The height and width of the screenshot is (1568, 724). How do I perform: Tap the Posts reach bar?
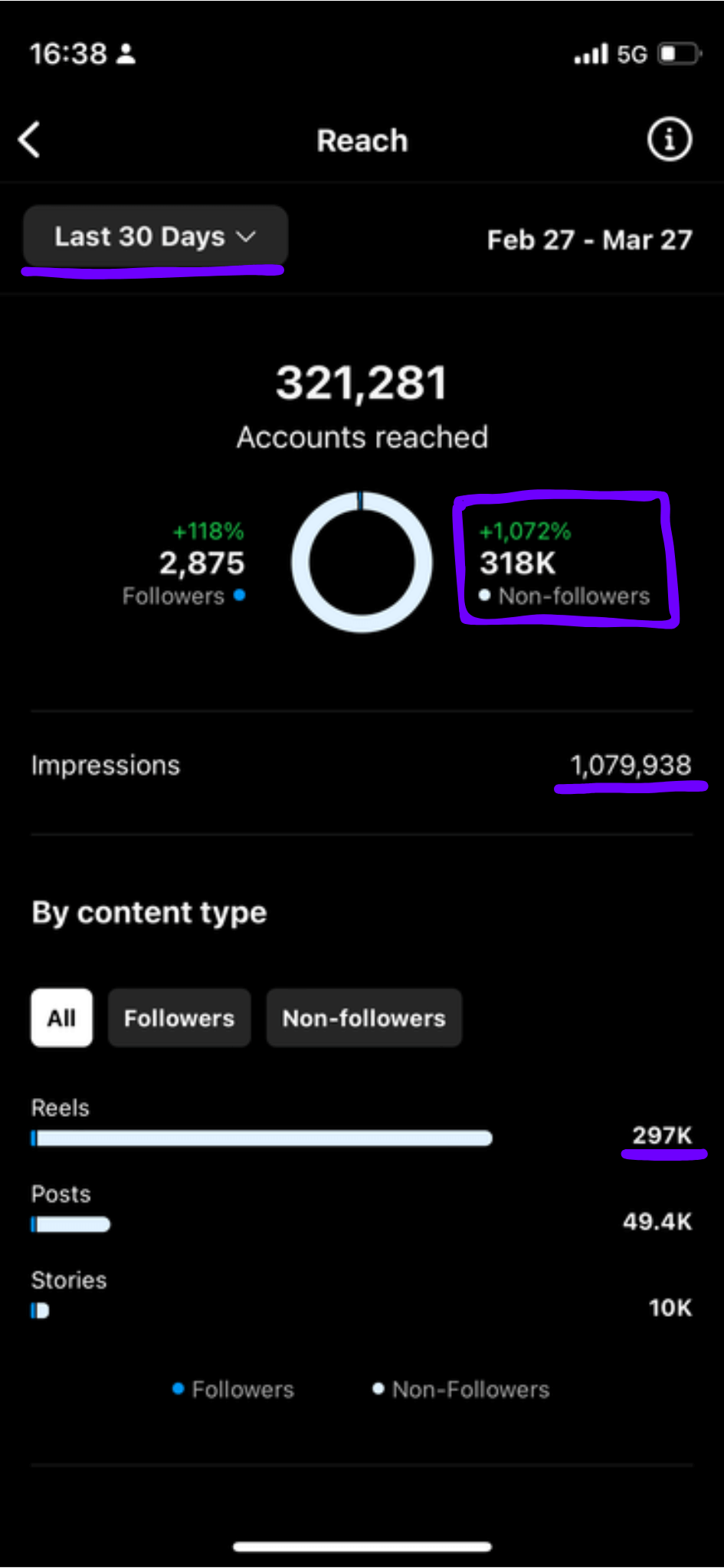coord(70,1224)
